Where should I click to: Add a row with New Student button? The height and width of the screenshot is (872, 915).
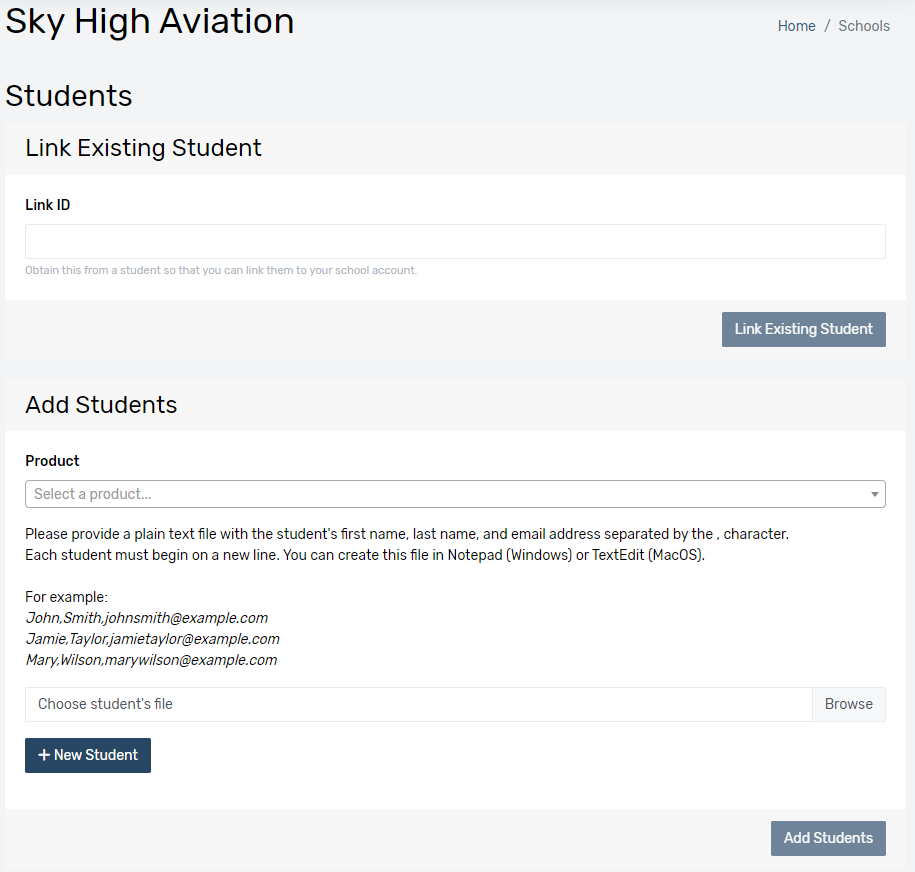pyautogui.click(x=88, y=755)
